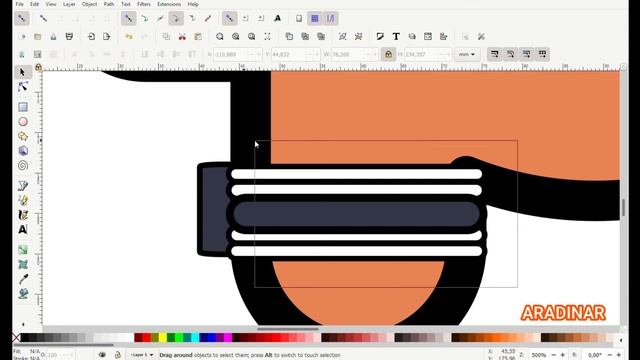Toggle snap to grids button
640x360 pixels.
coord(315,18)
